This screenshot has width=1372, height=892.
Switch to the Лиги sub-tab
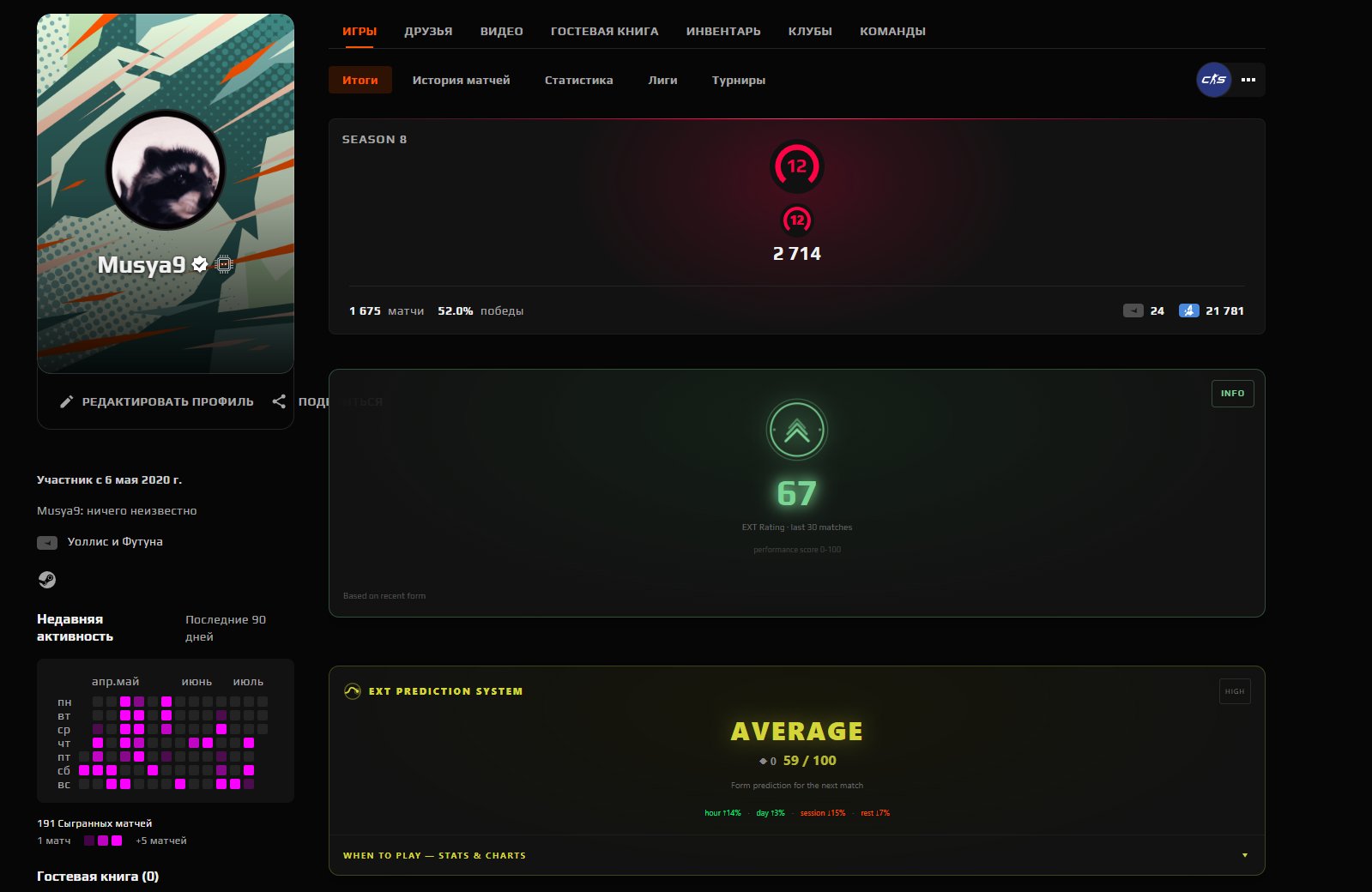click(x=662, y=80)
